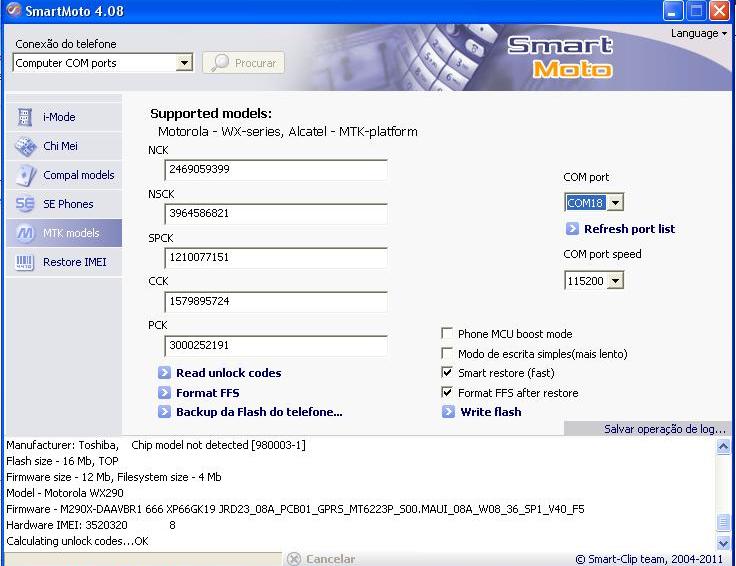Click the 'Flash size - 16 Mb, TOP' log line

tap(62, 461)
